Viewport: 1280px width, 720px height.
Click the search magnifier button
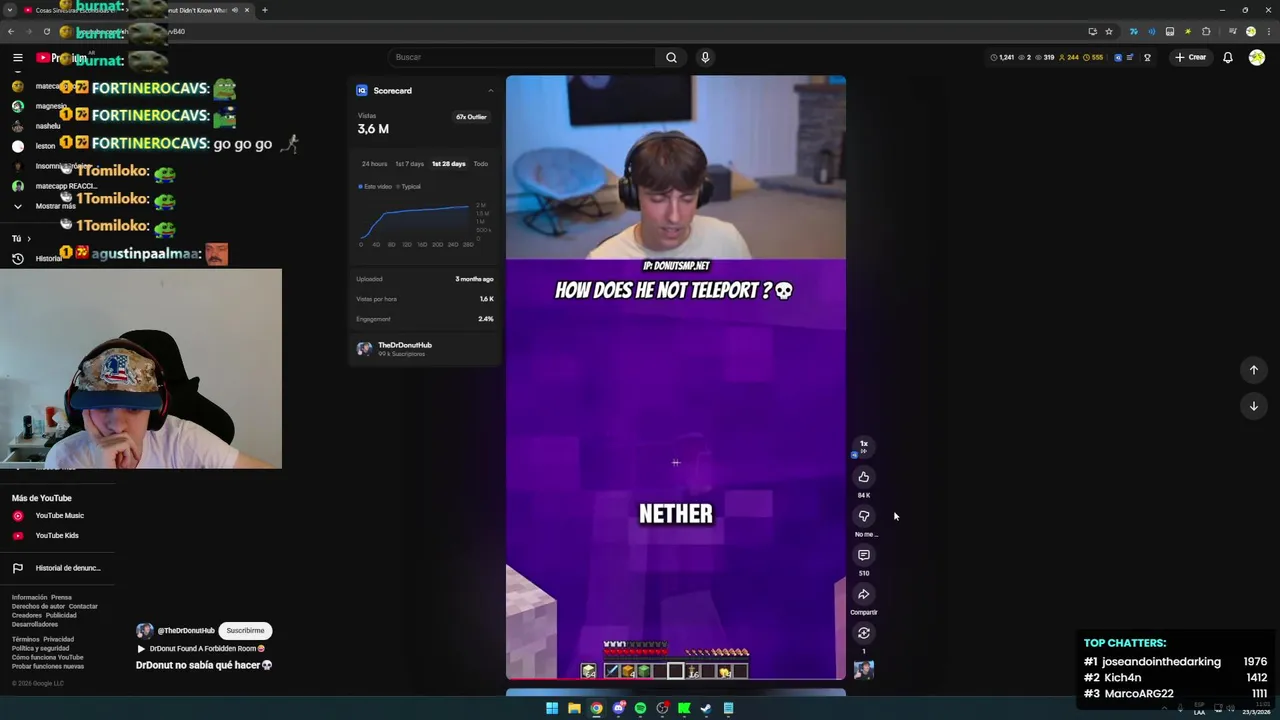coord(671,57)
